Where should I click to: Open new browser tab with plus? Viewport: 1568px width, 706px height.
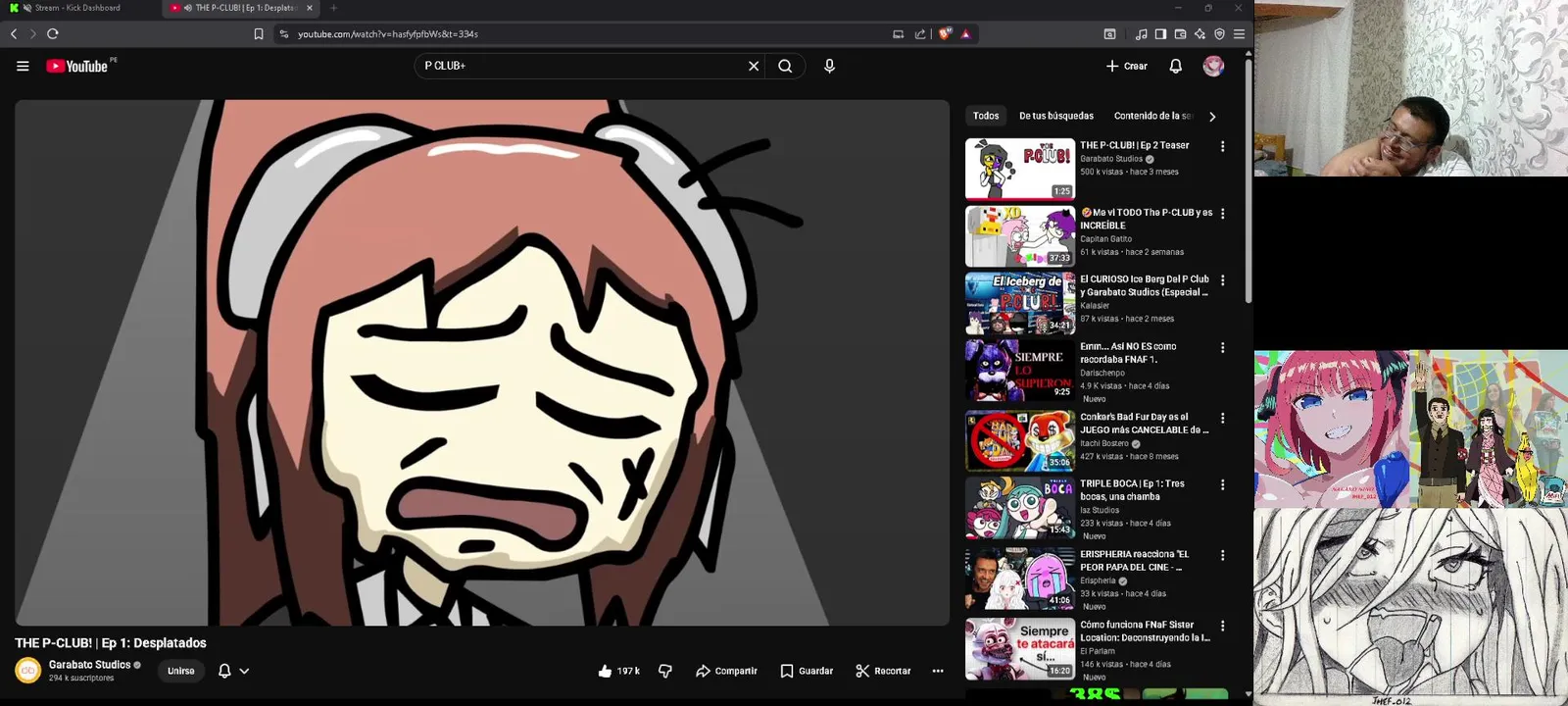[x=333, y=8]
